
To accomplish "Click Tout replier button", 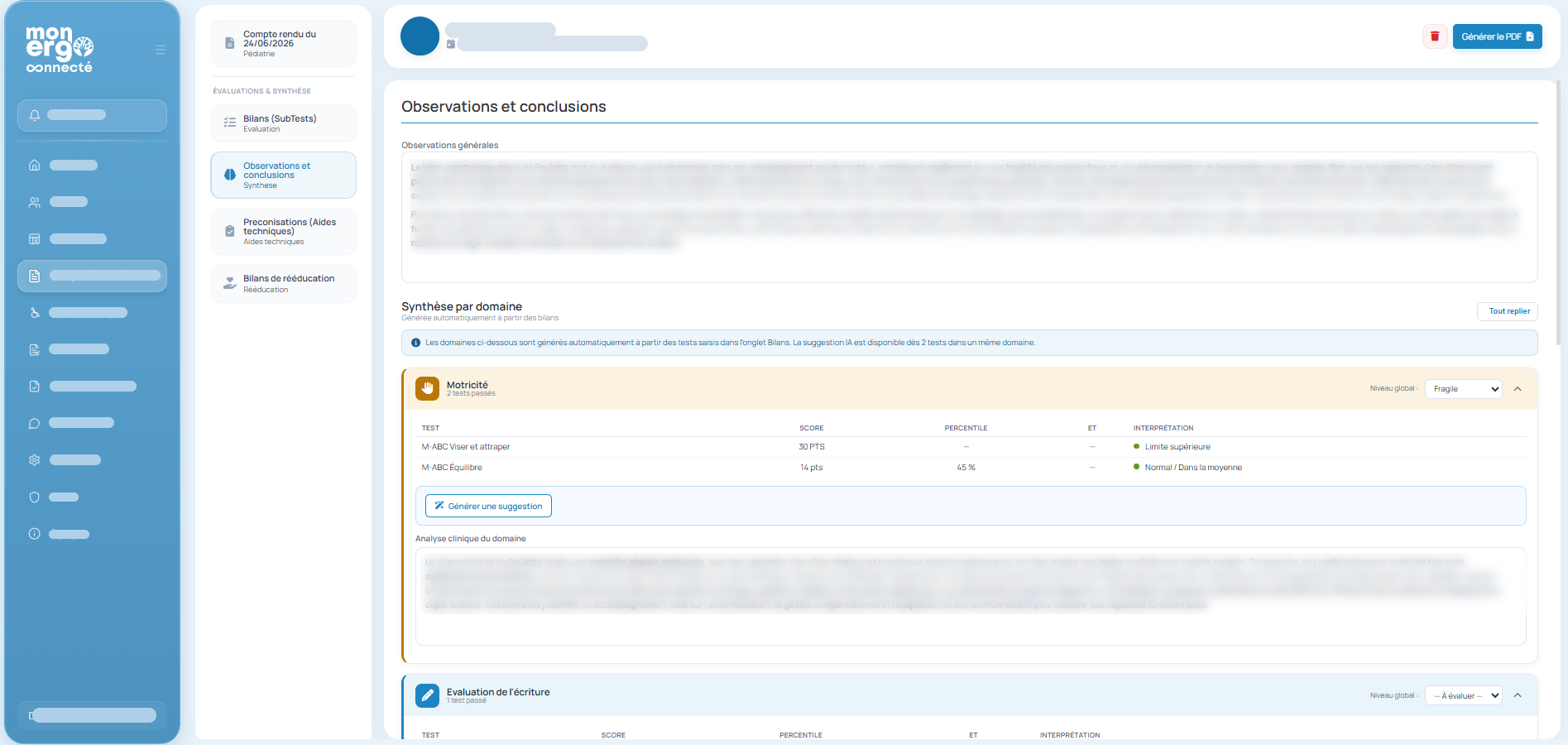I will [1508, 311].
